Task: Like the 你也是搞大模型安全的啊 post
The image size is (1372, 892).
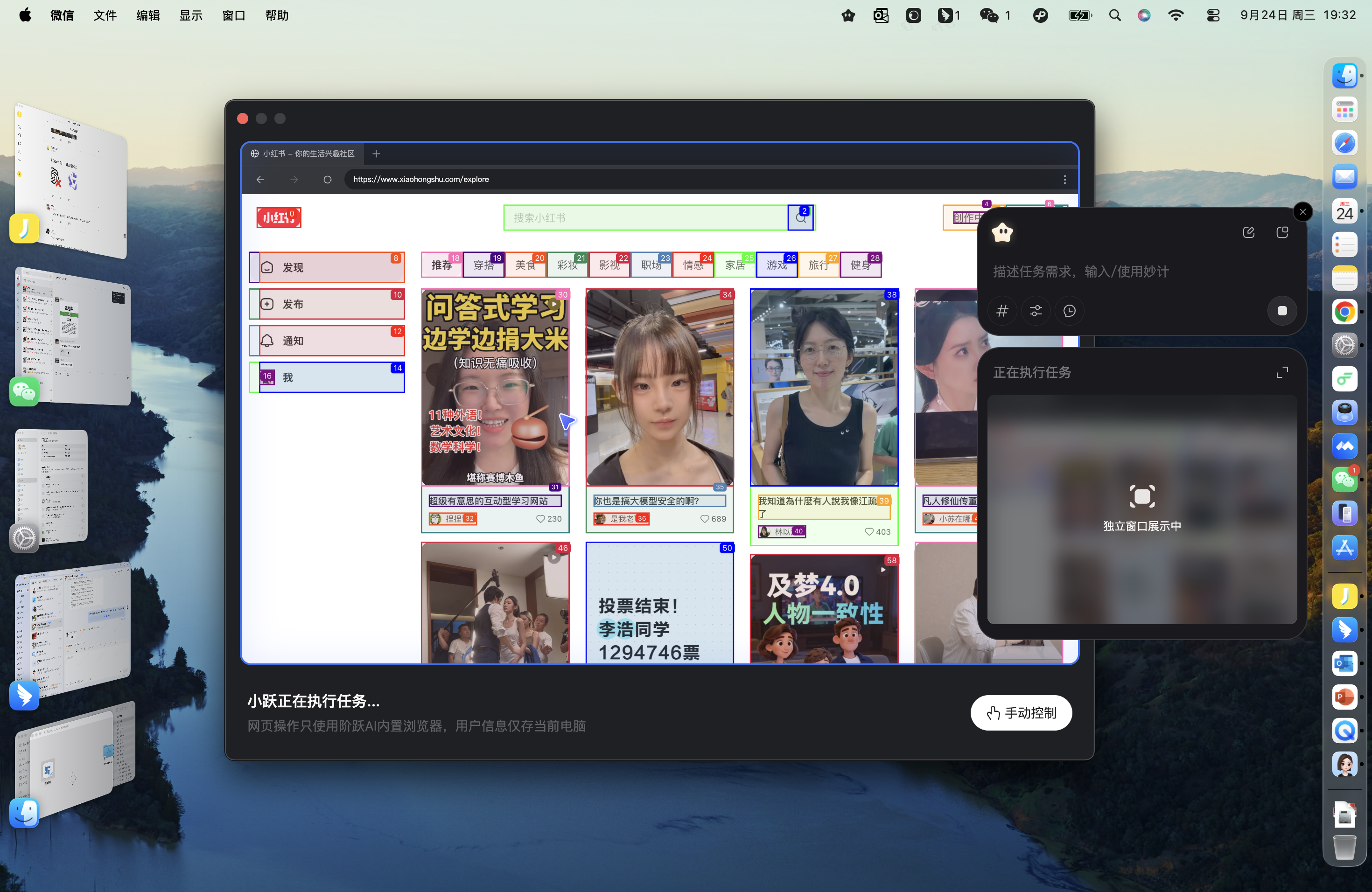Action: [705, 519]
